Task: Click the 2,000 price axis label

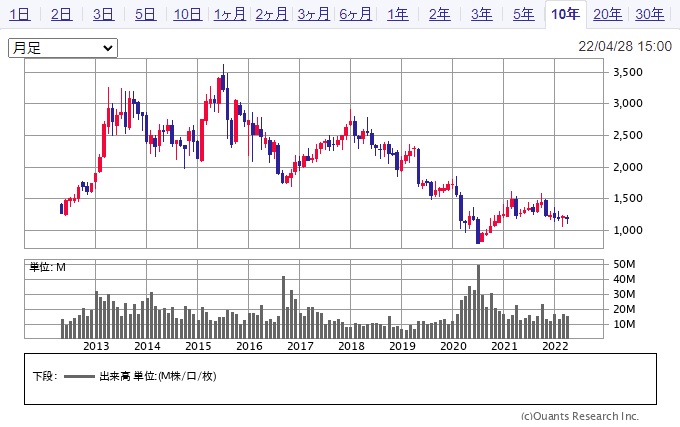Action: pos(628,167)
